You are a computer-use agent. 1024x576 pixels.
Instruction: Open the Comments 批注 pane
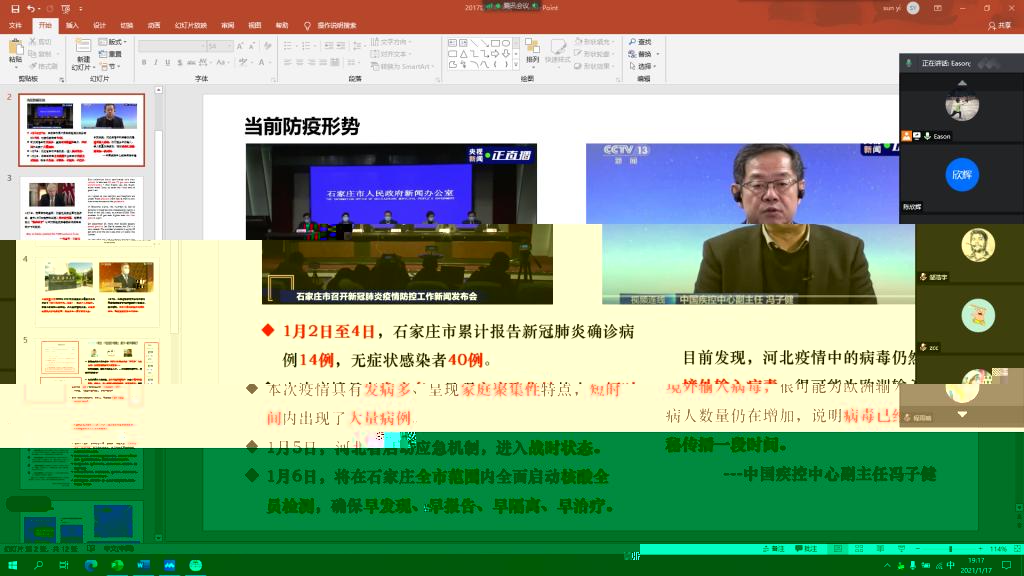tap(806, 549)
